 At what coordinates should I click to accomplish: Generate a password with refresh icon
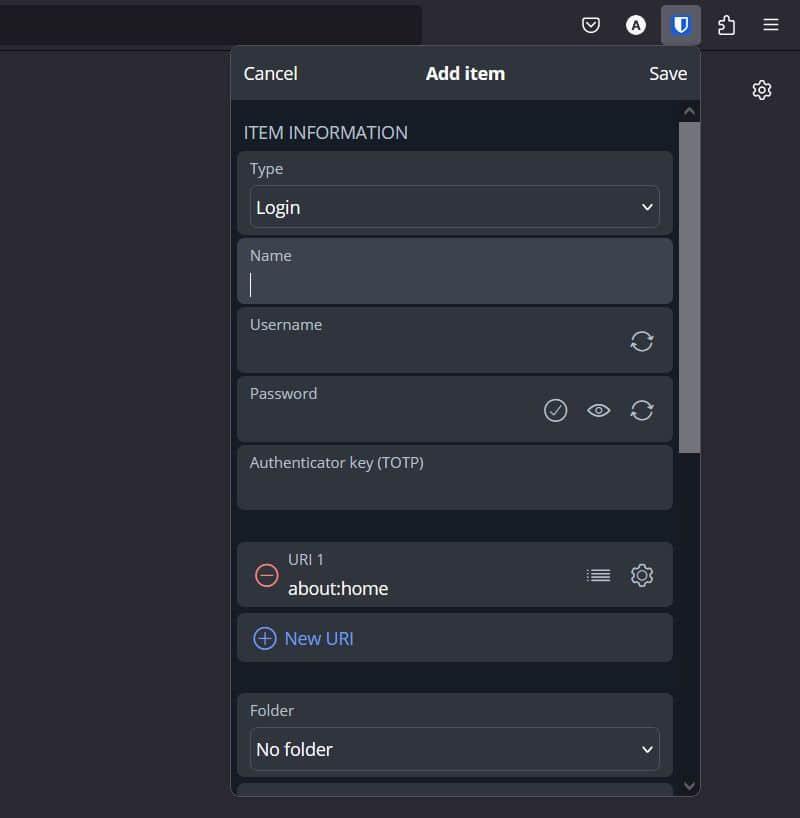642,410
